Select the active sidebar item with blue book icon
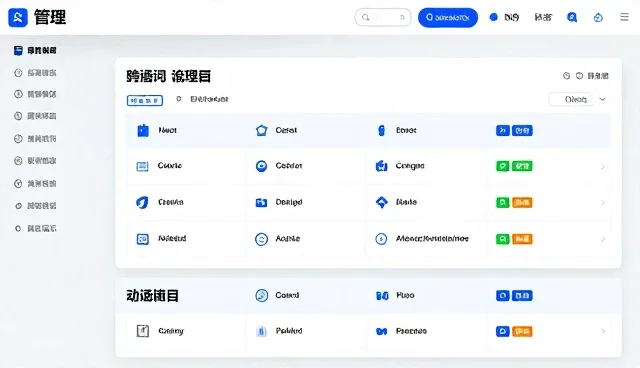640x368 pixels. pos(35,51)
